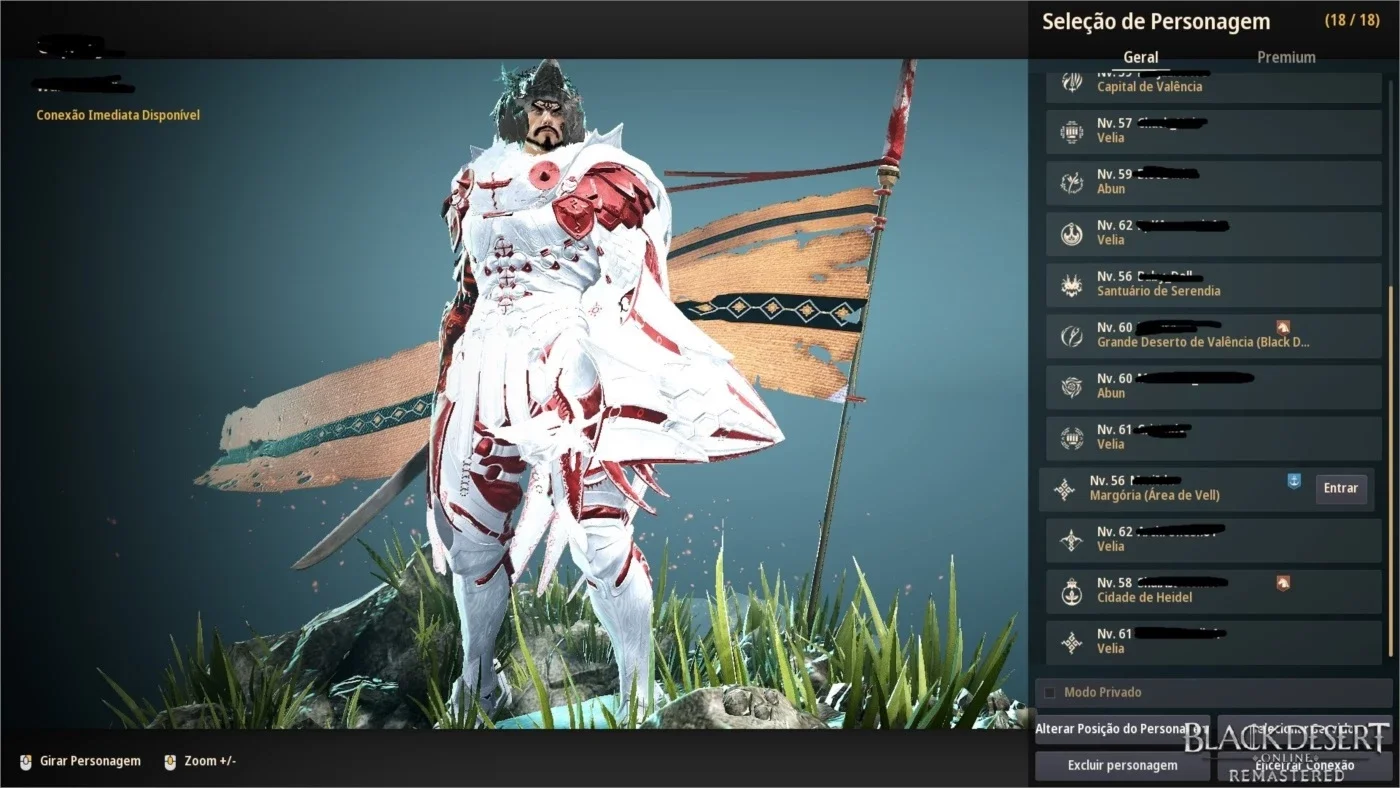Select the Nv. 59 character in Abun
Viewport: 1400px width, 788px height.
pyautogui.click(x=1214, y=182)
